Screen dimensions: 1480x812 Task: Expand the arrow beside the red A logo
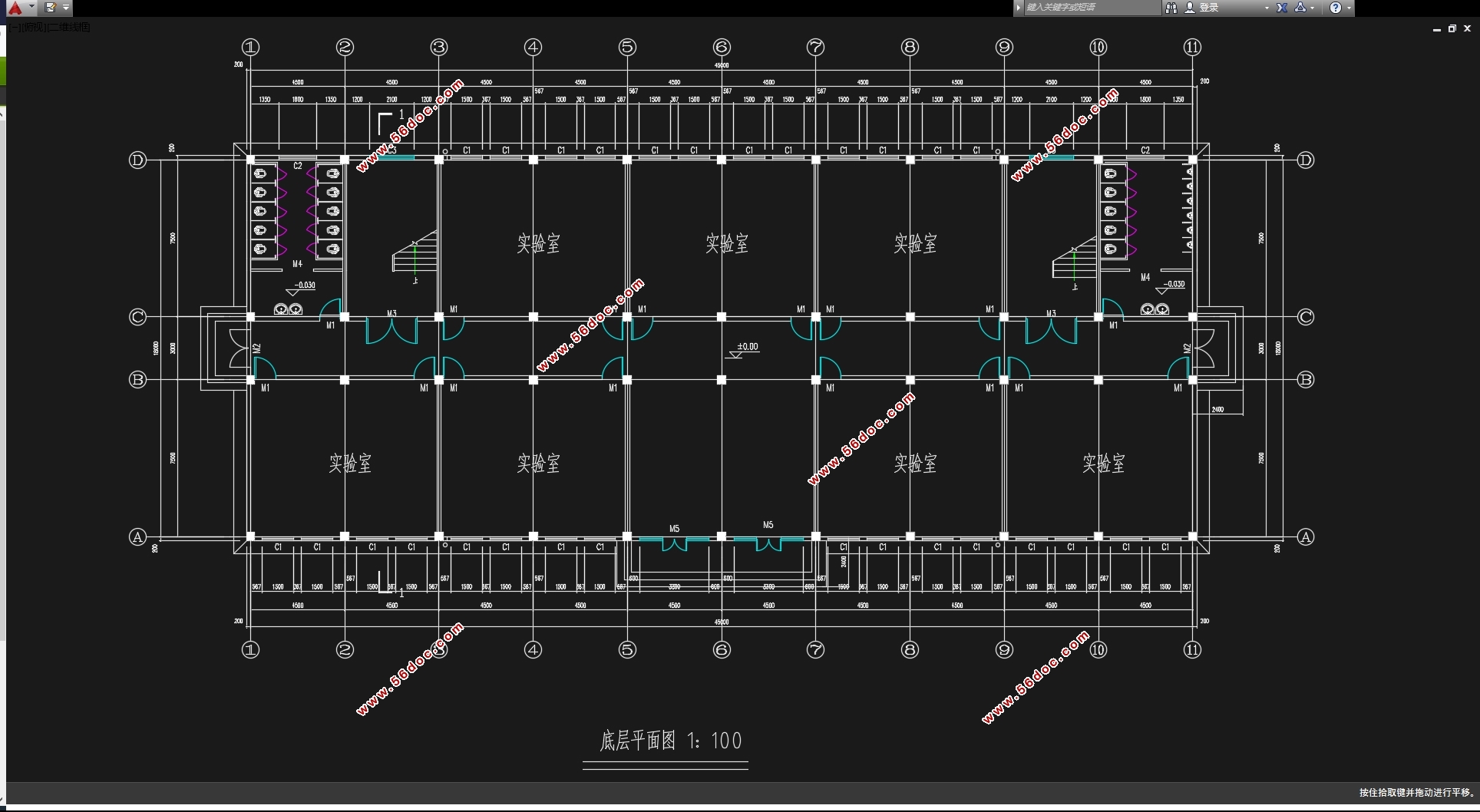pos(31,7)
